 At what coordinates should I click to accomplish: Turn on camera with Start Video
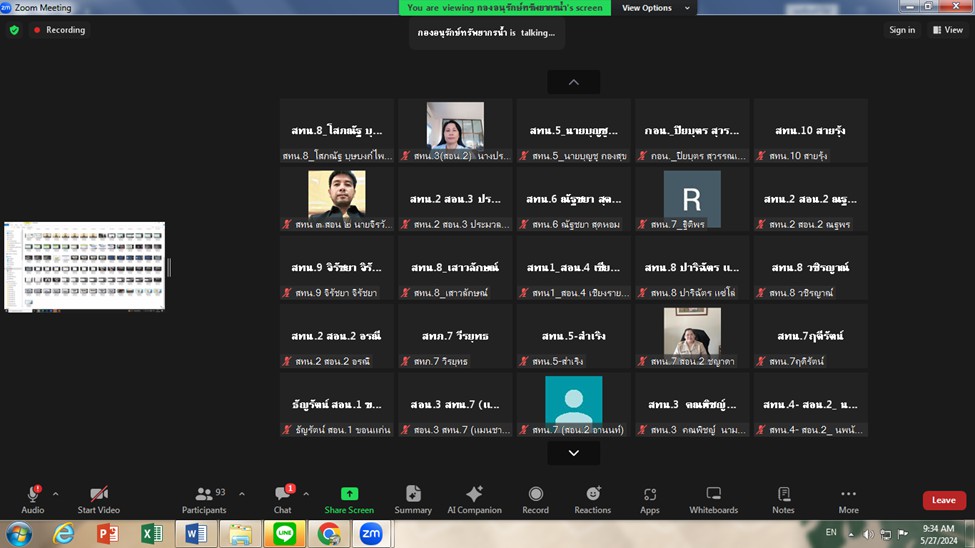tap(99, 499)
